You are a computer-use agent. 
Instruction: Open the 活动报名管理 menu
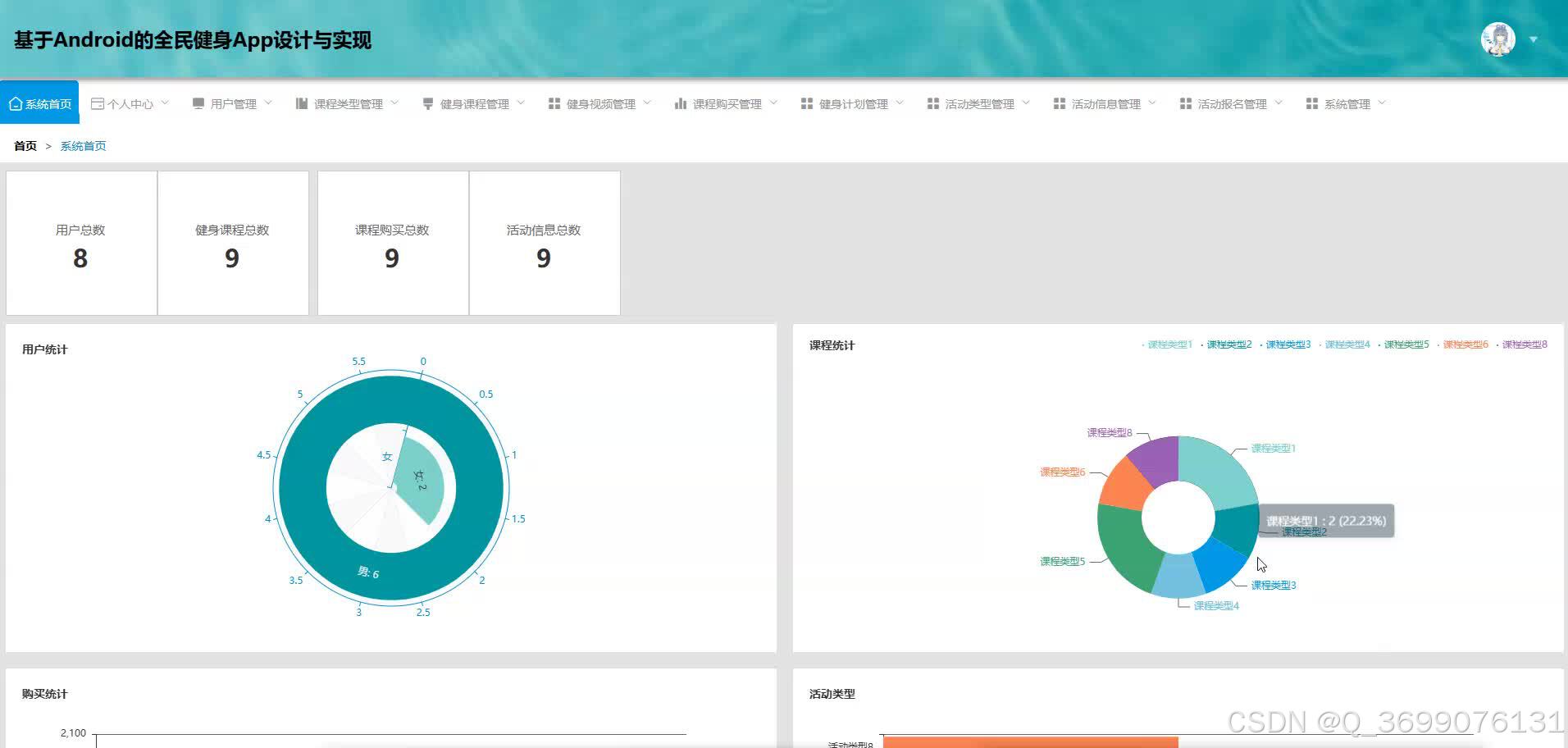[x=1232, y=103]
